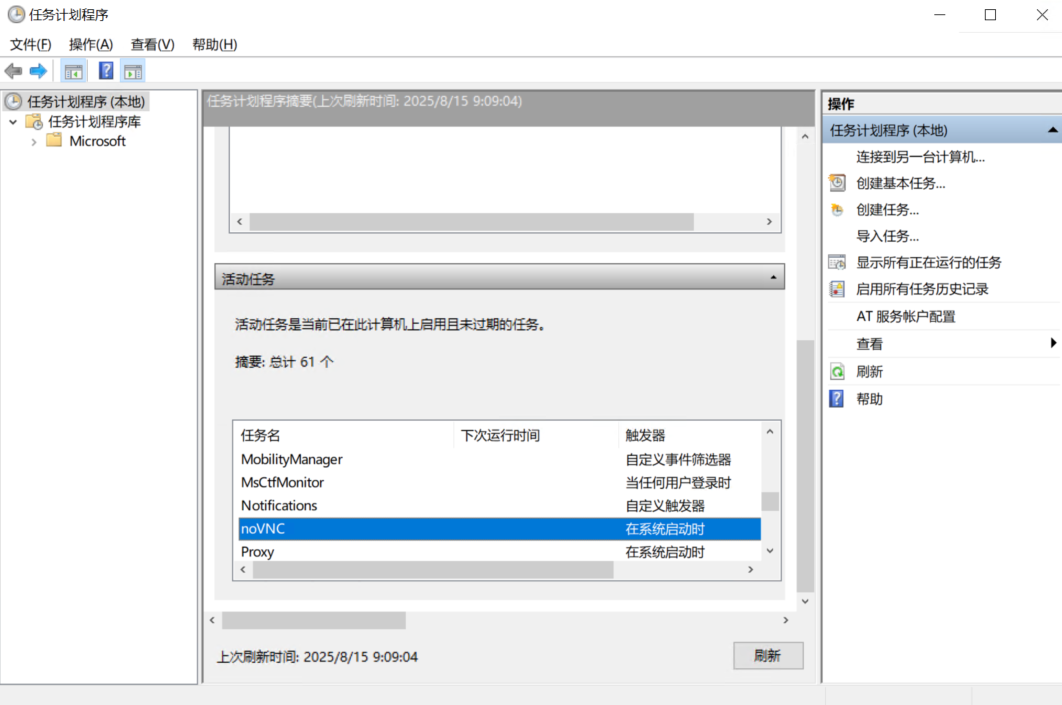The height and width of the screenshot is (705, 1062).
Task: Click the 自定义事件筛选器 trigger cell
Action: point(678,460)
